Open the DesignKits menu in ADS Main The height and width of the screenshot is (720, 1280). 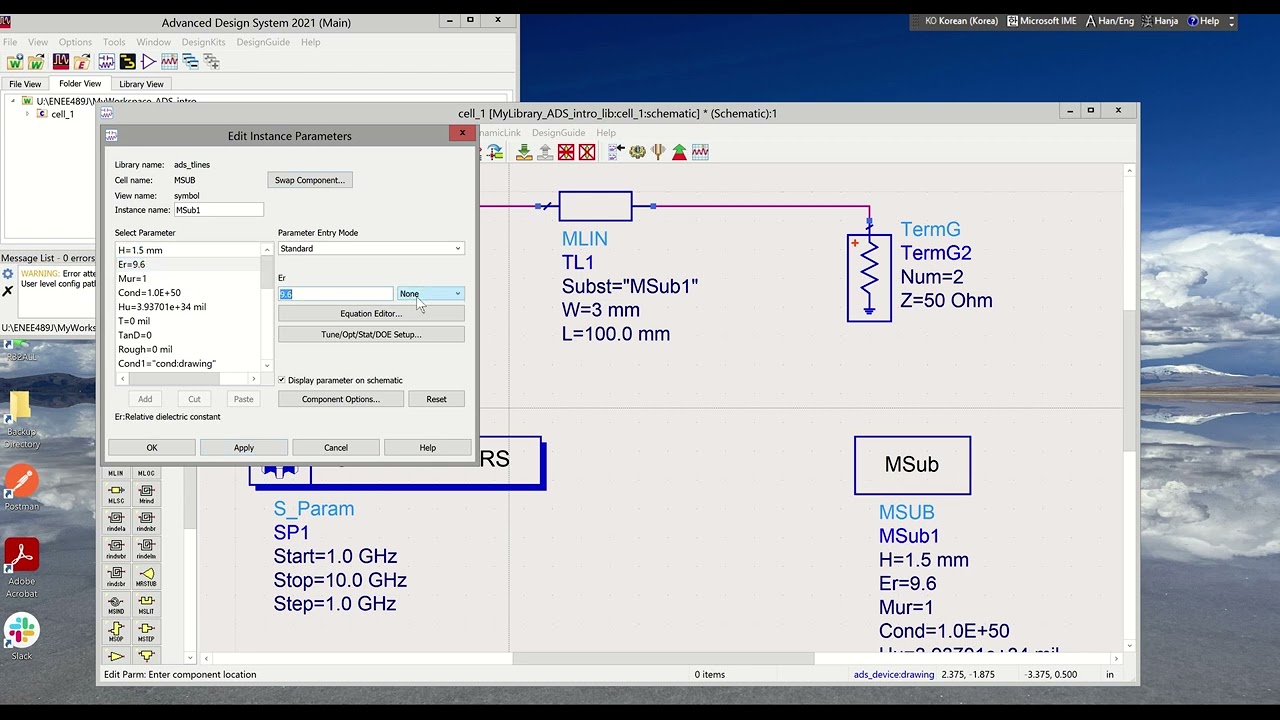tap(203, 42)
